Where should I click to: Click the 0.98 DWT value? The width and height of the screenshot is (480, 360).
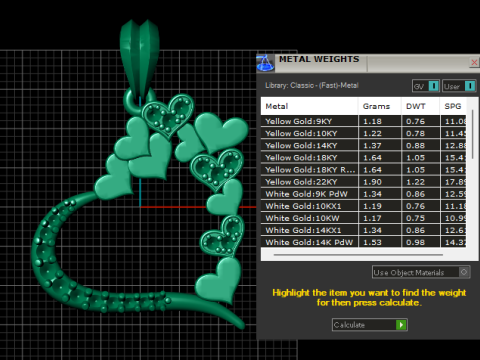coord(415,242)
